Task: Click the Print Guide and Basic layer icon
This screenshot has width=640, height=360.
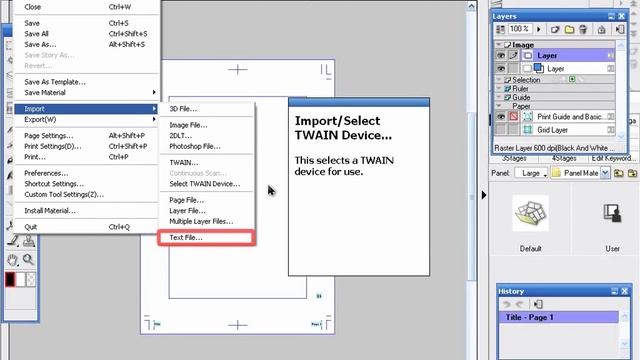Action: [x=528, y=117]
